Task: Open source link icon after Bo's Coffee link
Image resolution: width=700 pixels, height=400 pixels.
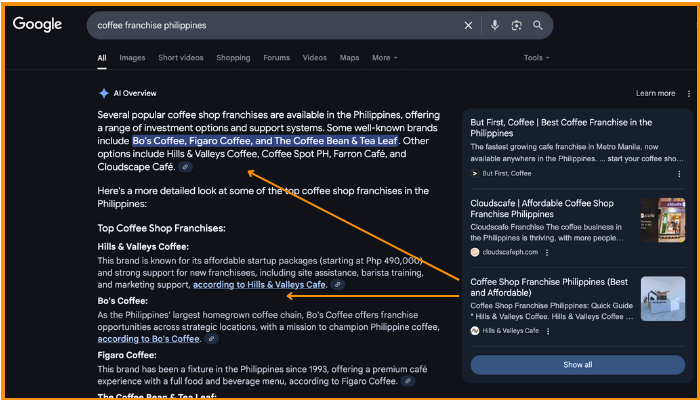Action: coord(211,338)
